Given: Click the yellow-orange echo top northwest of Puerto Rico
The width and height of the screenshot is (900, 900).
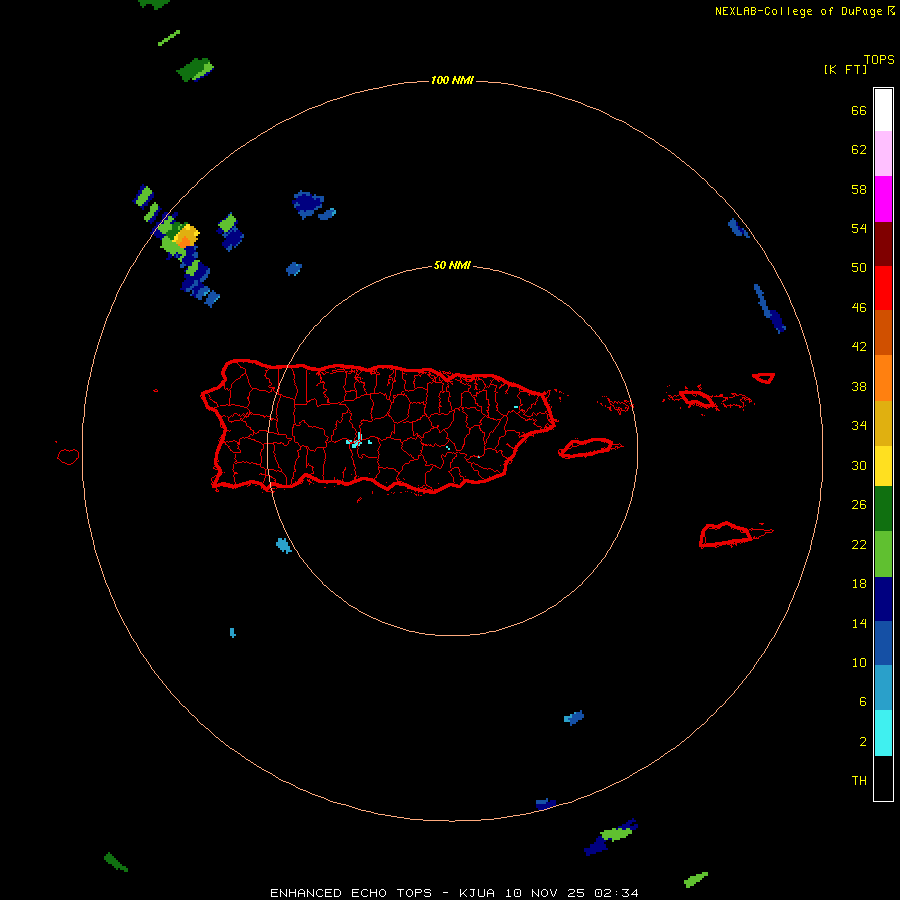Looking at the screenshot, I should click(187, 236).
